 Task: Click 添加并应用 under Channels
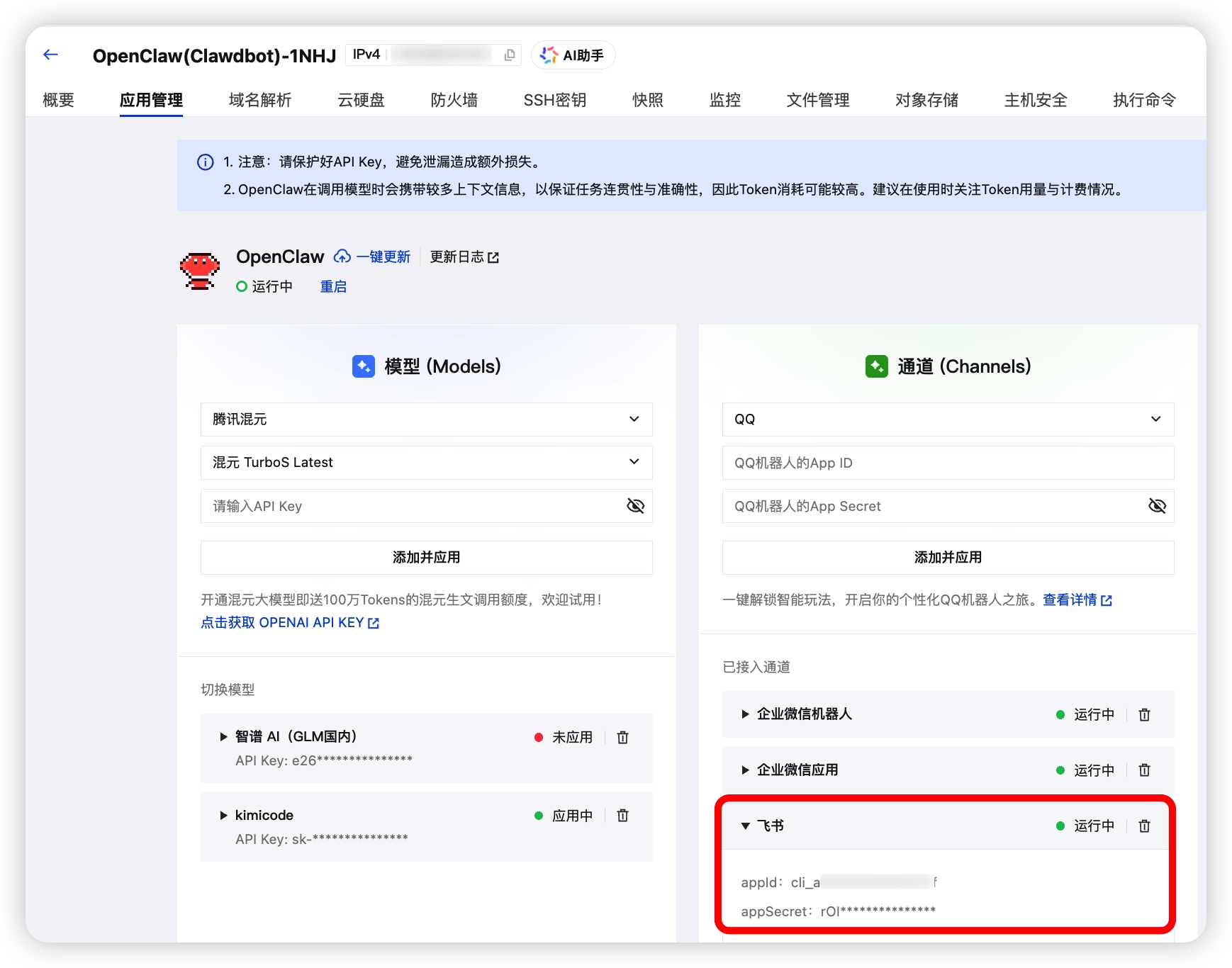948,558
